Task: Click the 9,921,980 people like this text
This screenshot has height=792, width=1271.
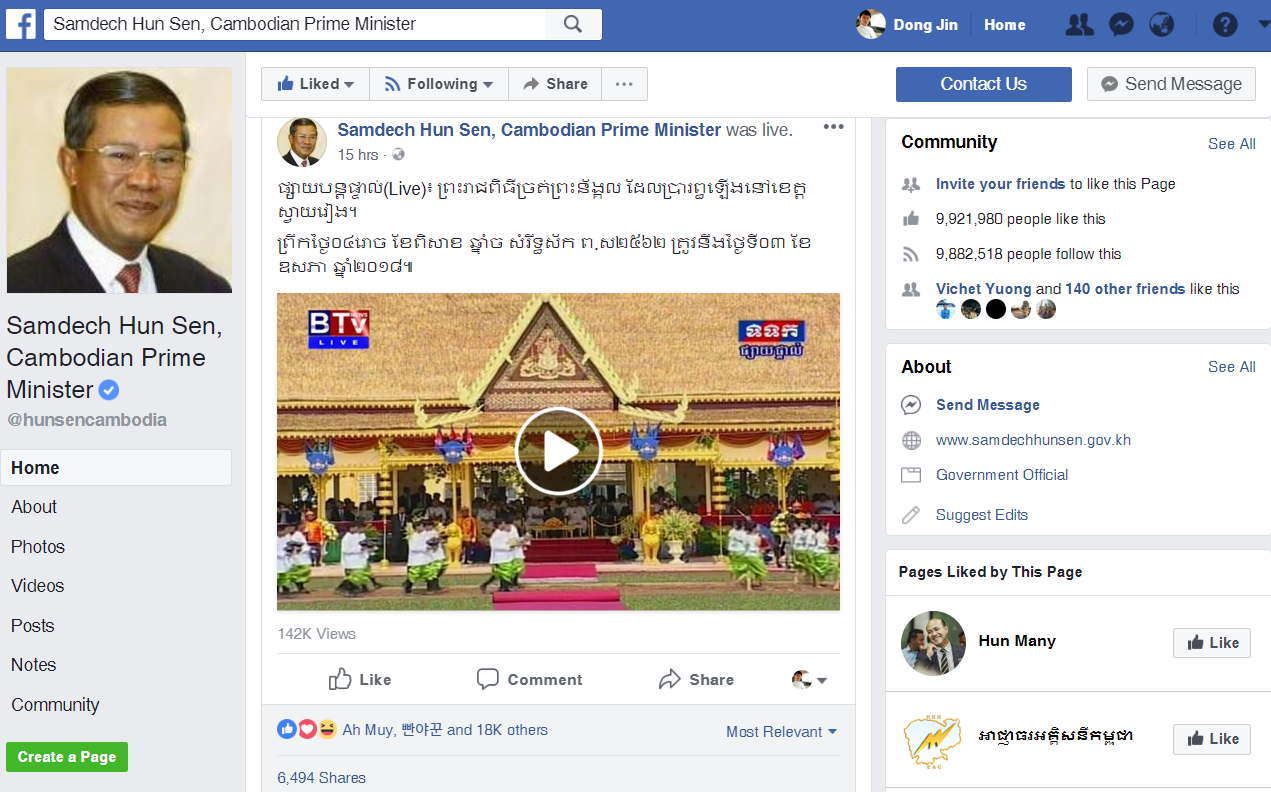Action: click(x=1021, y=219)
